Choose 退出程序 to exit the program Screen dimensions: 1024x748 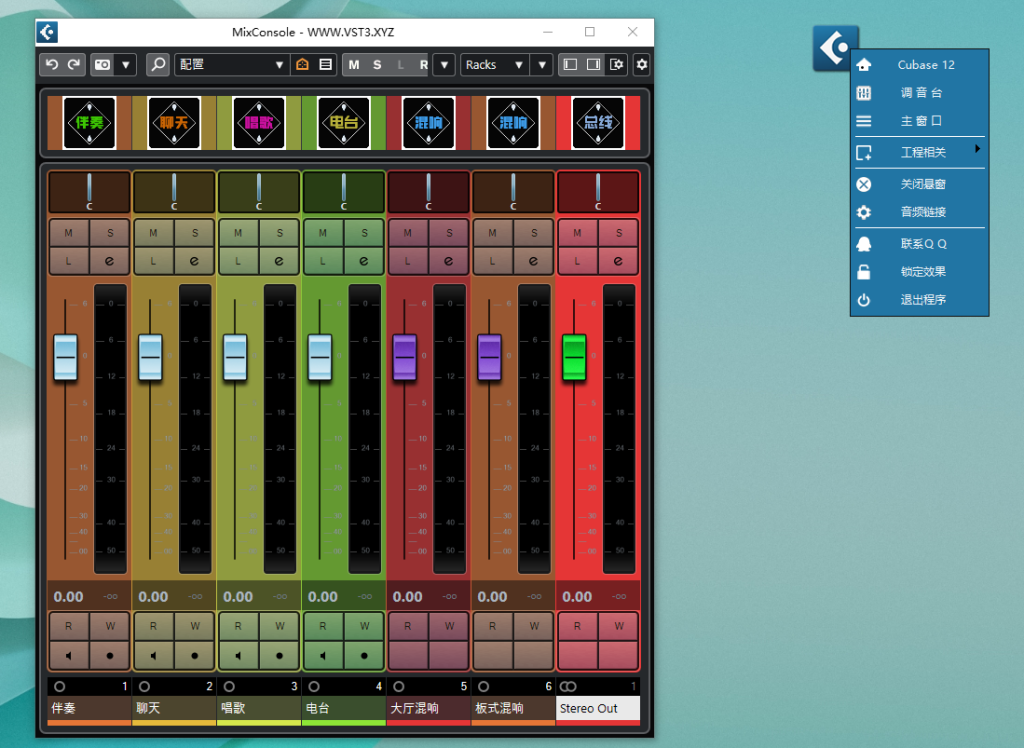point(920,300)
